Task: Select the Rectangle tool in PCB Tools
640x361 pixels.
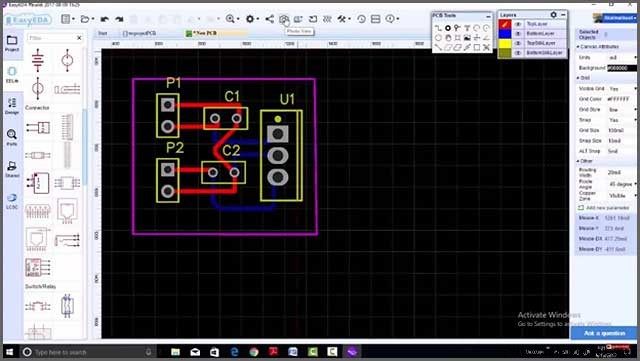Action: pyautogui.click(x=476, y=48)
